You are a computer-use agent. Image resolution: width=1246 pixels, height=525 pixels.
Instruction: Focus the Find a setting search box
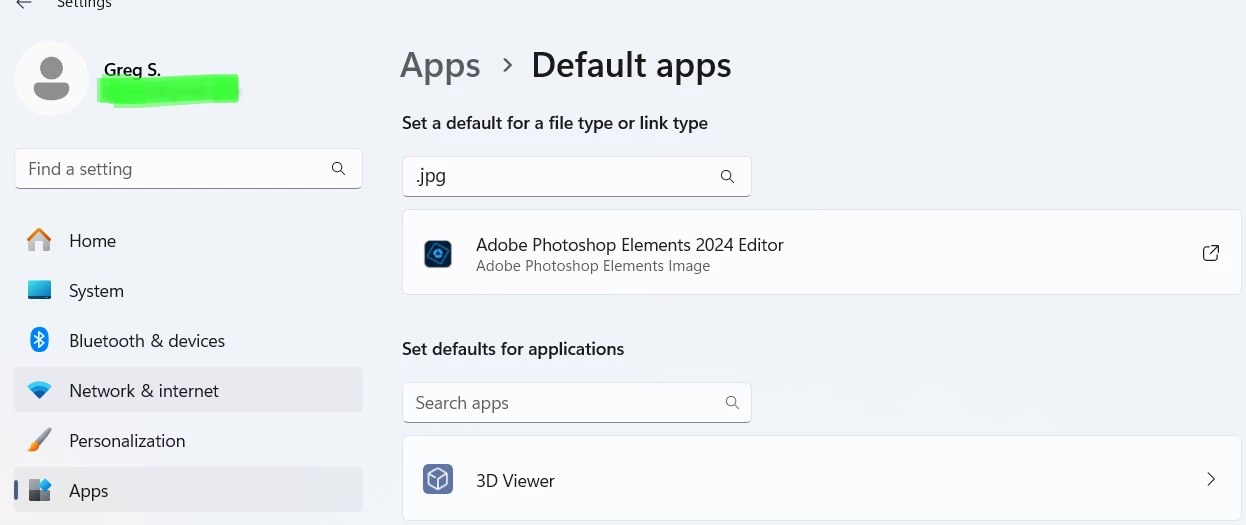[170, 169]
